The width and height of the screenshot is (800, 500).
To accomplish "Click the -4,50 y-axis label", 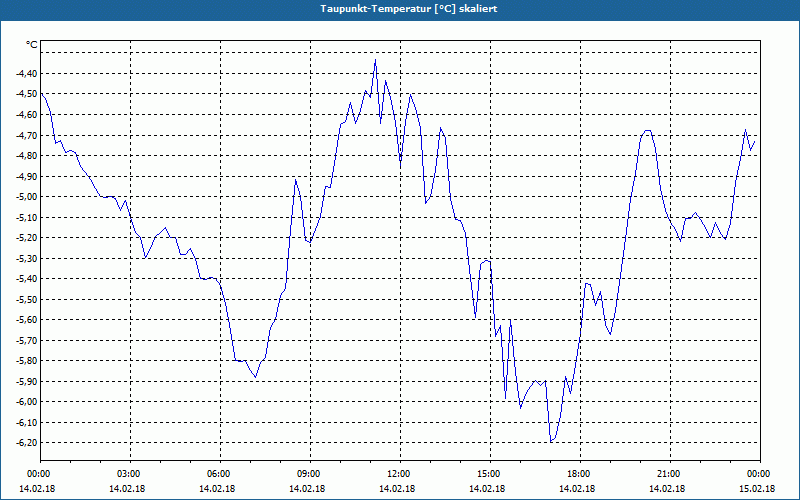I will click(x=27, y=94).
